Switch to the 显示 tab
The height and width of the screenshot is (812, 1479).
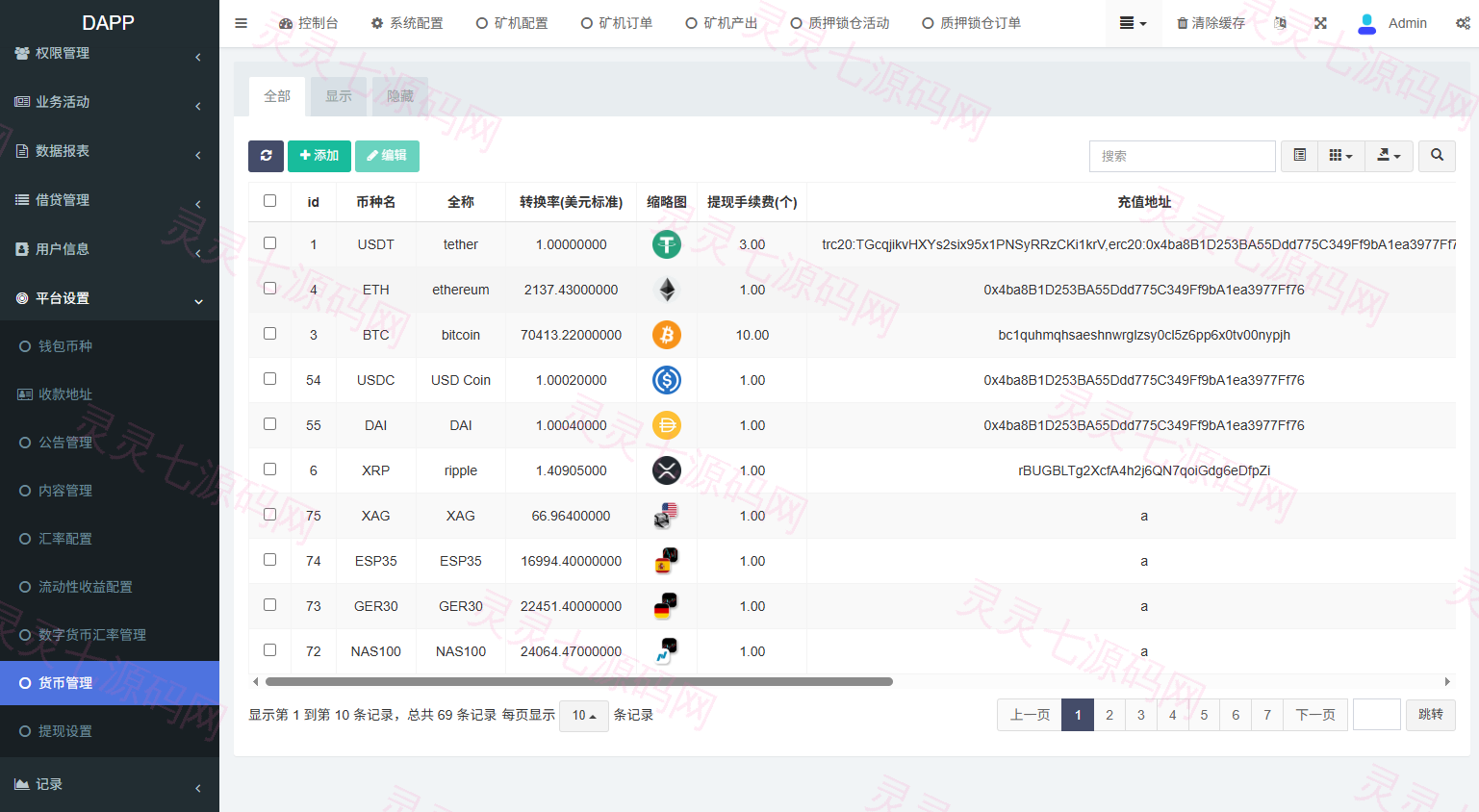(339, 96)
